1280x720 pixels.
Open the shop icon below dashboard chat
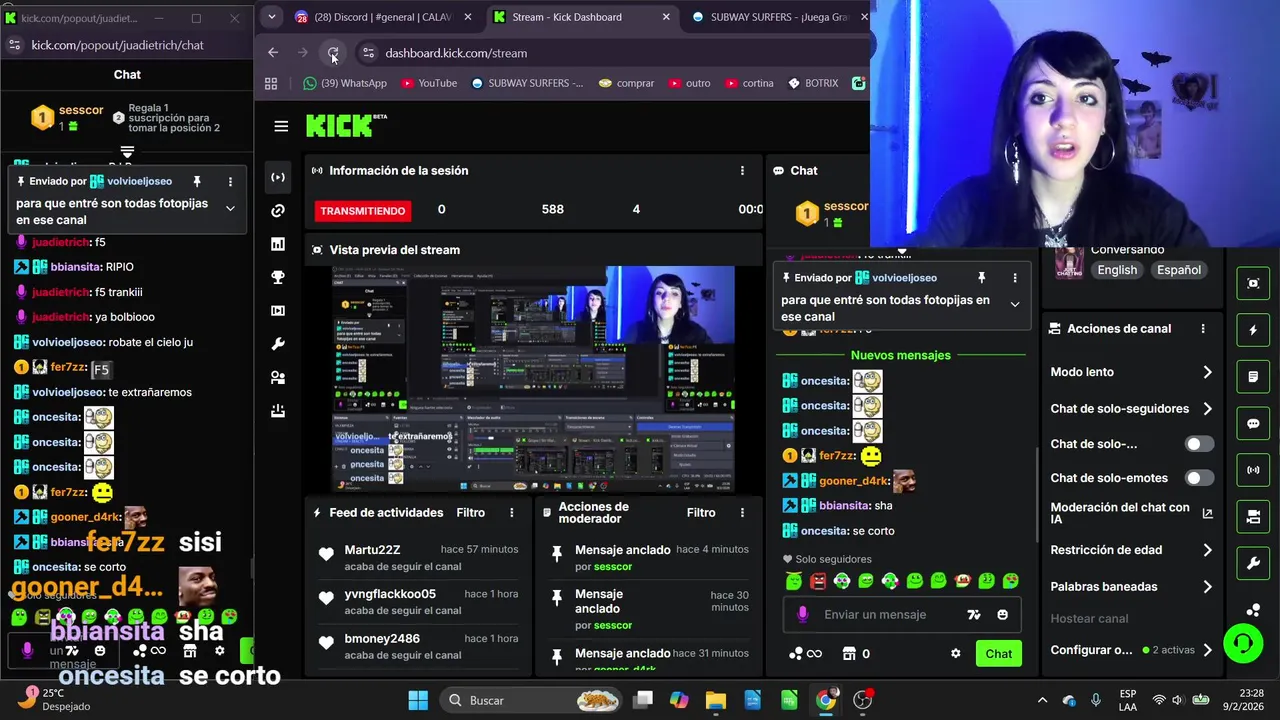[849, 654]
